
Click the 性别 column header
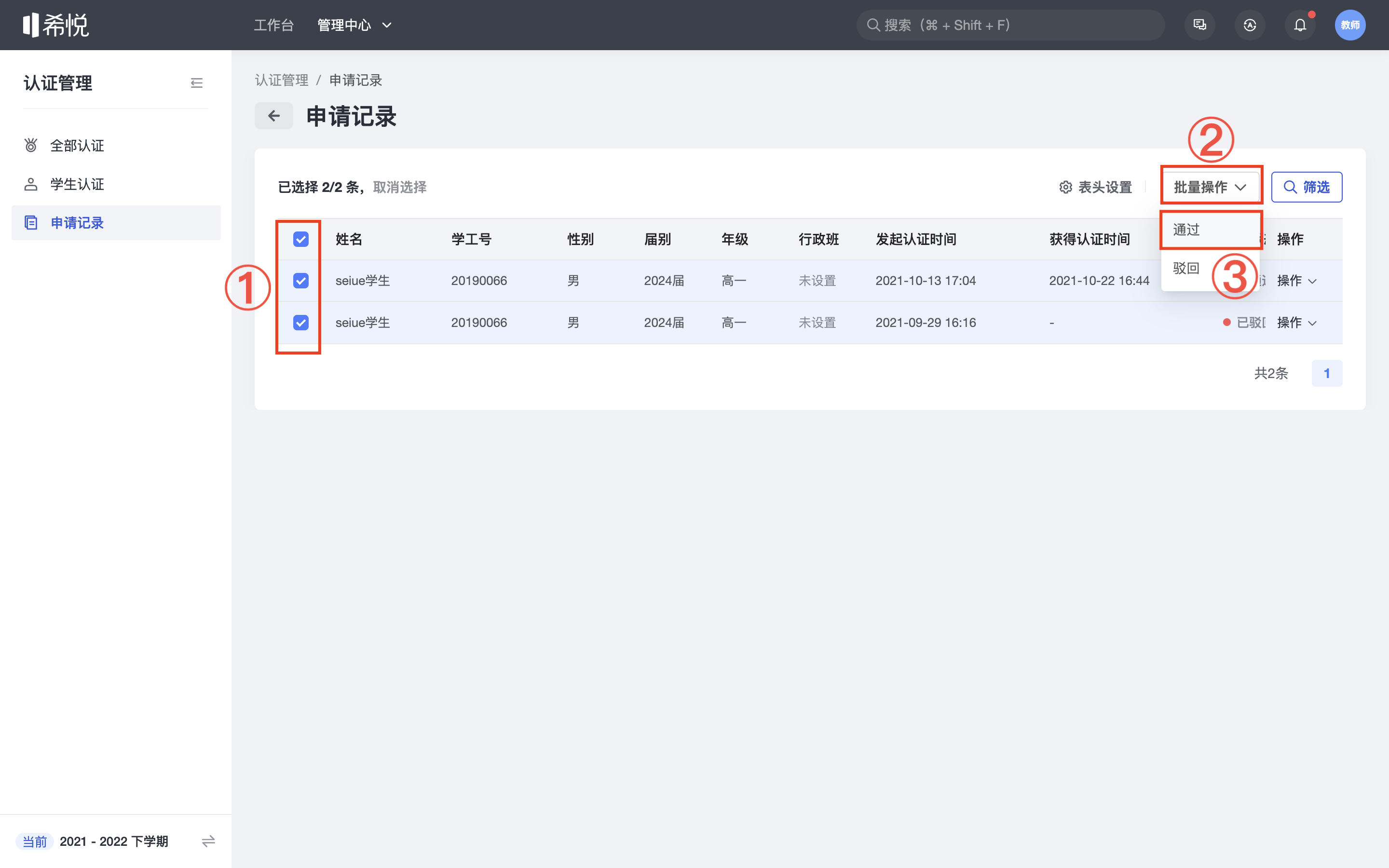click(x=580, y=239)
